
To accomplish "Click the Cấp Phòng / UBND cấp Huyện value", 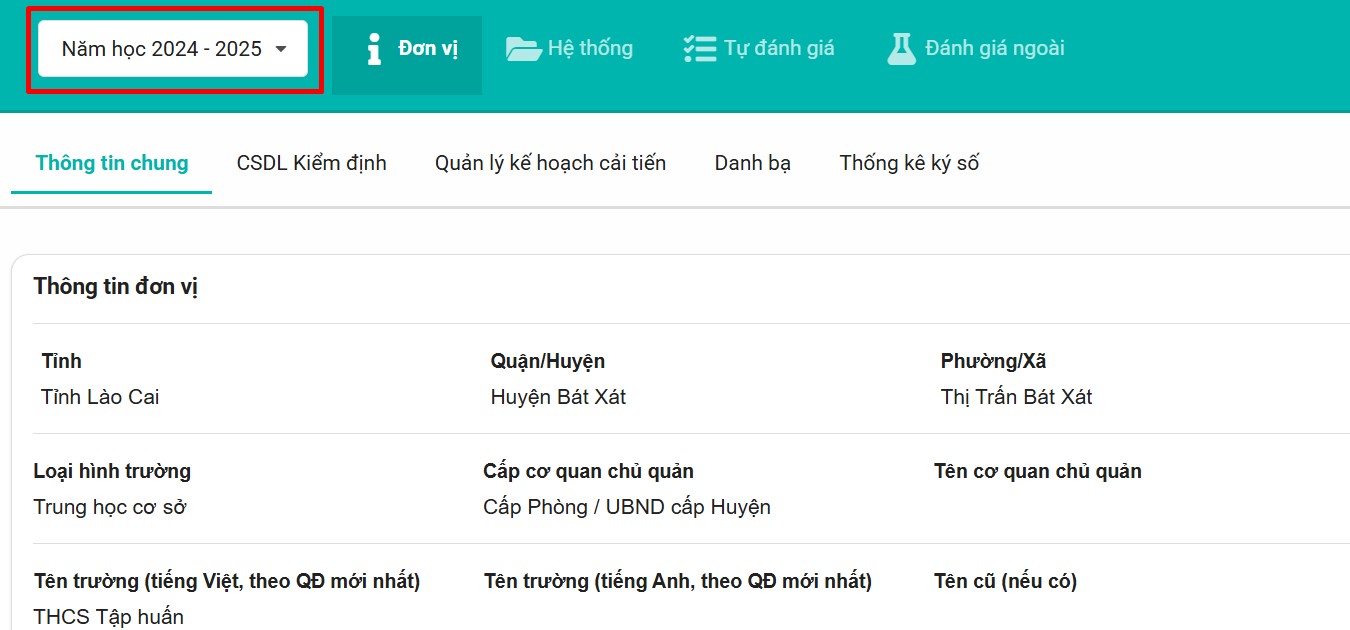I will pyautogui.click(x=626, y=507).
